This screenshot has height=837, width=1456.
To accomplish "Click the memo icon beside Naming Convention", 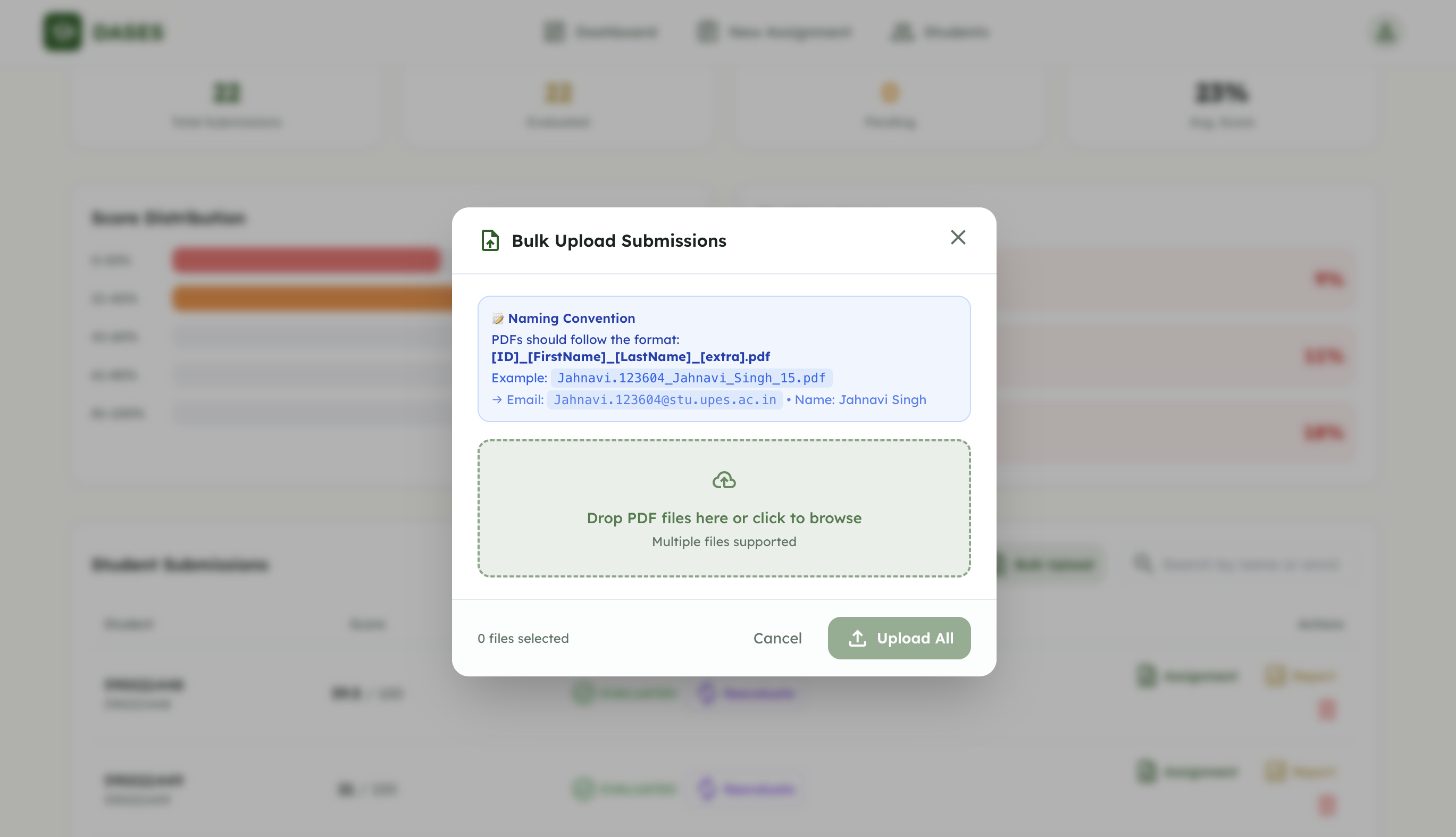I will click(x=498, y=319).
